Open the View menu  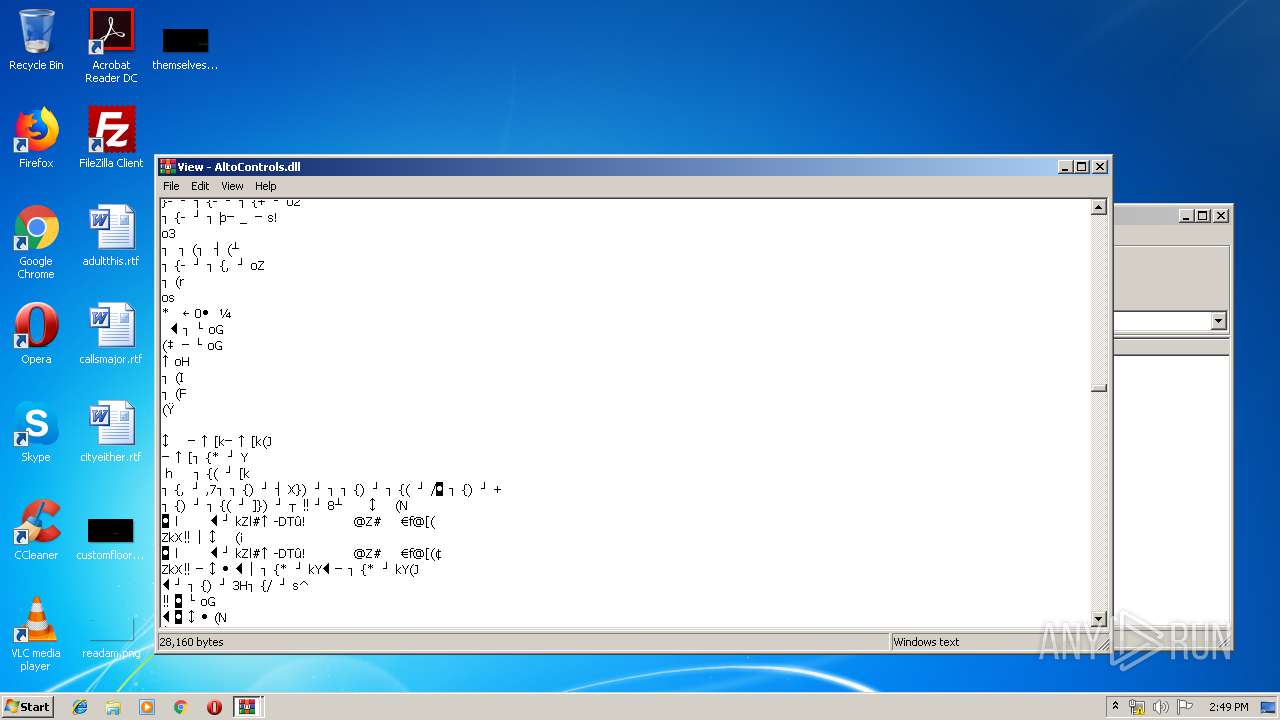click(x=232, y=186)
